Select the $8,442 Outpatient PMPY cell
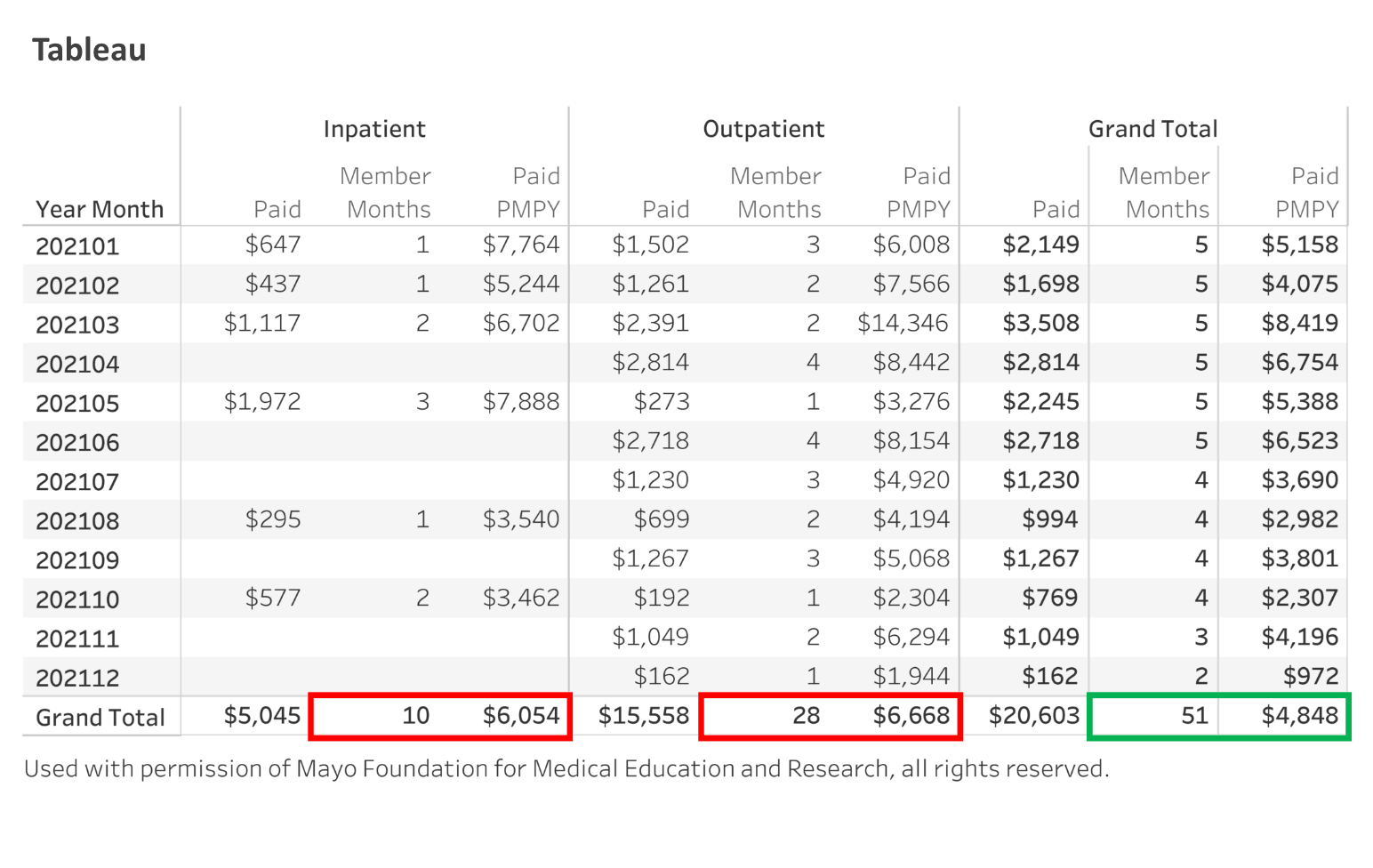 911,362
